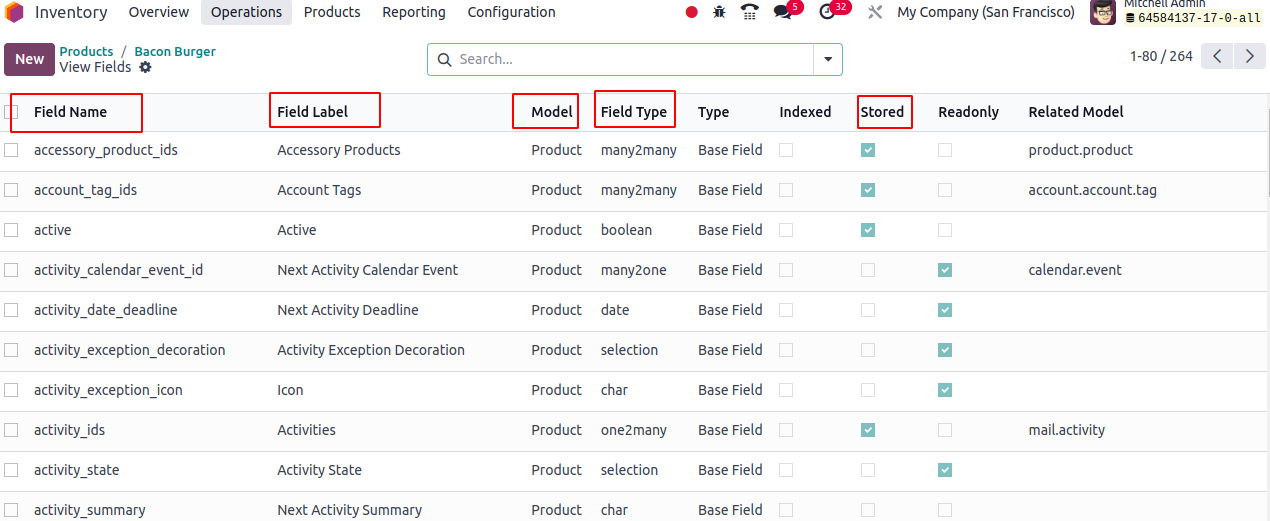Open the VoIP phone icon
1270x521 pixels.
[749, 13]
